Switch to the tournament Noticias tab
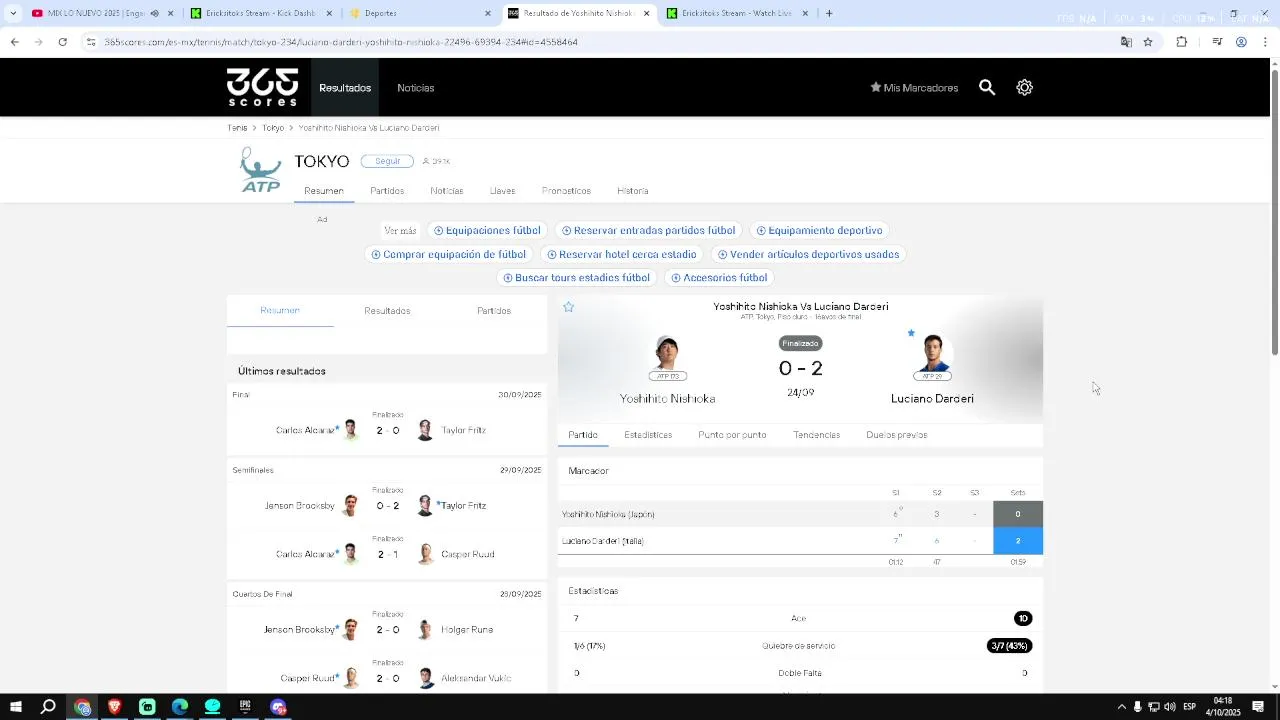Viewport: 1280px width, 720px height. [x=447, y=191]
